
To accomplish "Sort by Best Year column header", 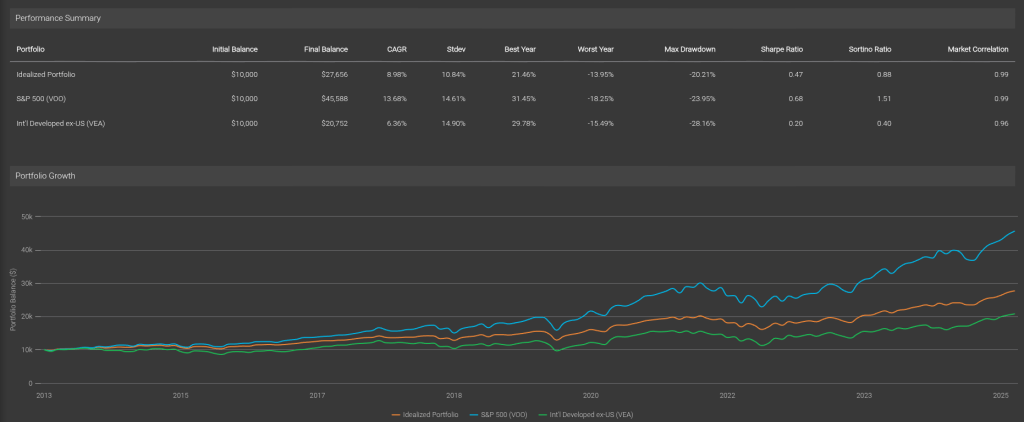I will tap(519, 49).
